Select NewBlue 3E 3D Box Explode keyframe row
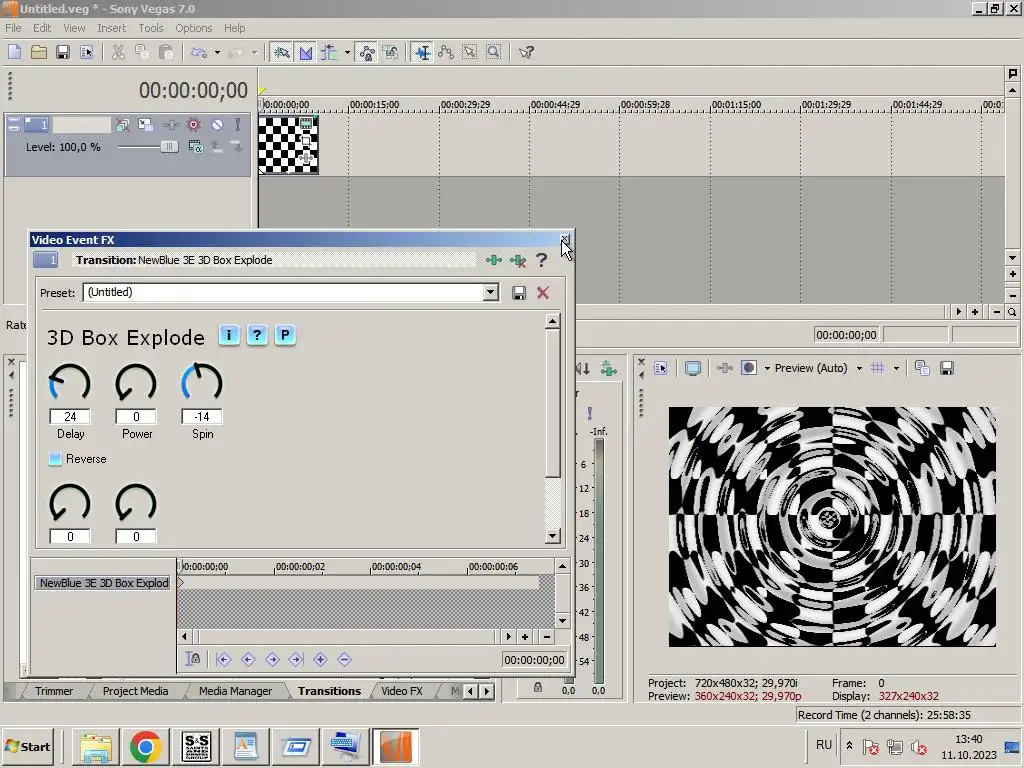Screen dimensions: 1024x768 coord(104,583)
